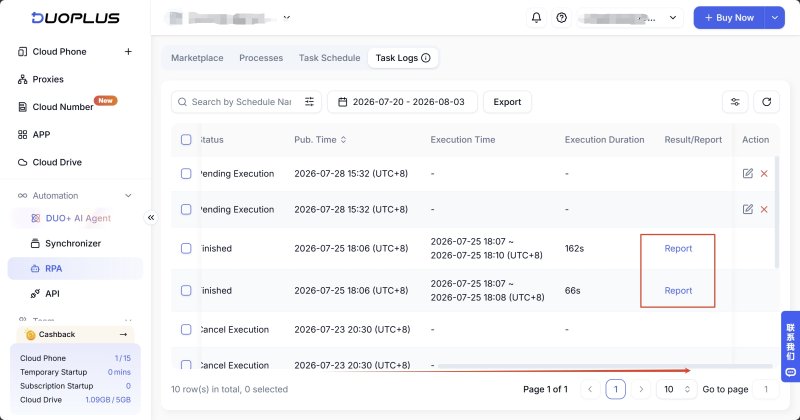Switch to the Task Schedule tab

click(x=330, y=58)
